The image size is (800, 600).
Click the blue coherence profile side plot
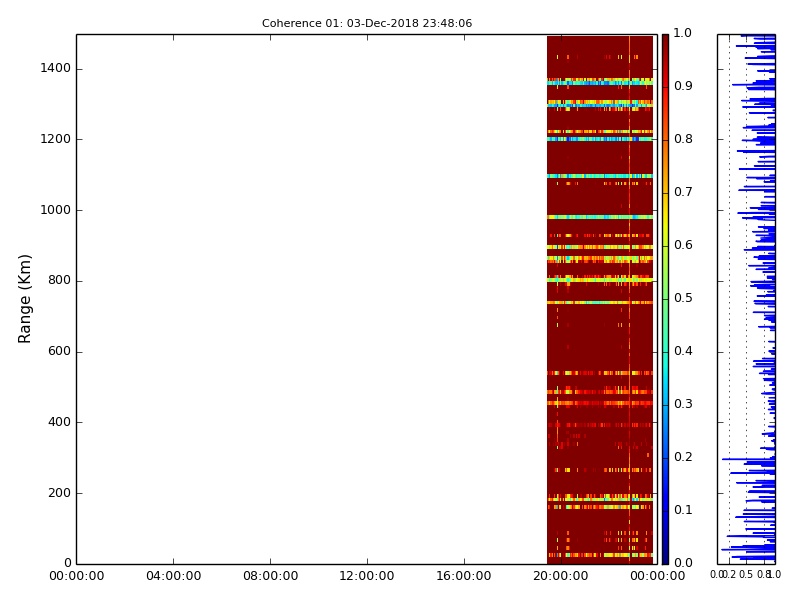(x=746, y=299)
